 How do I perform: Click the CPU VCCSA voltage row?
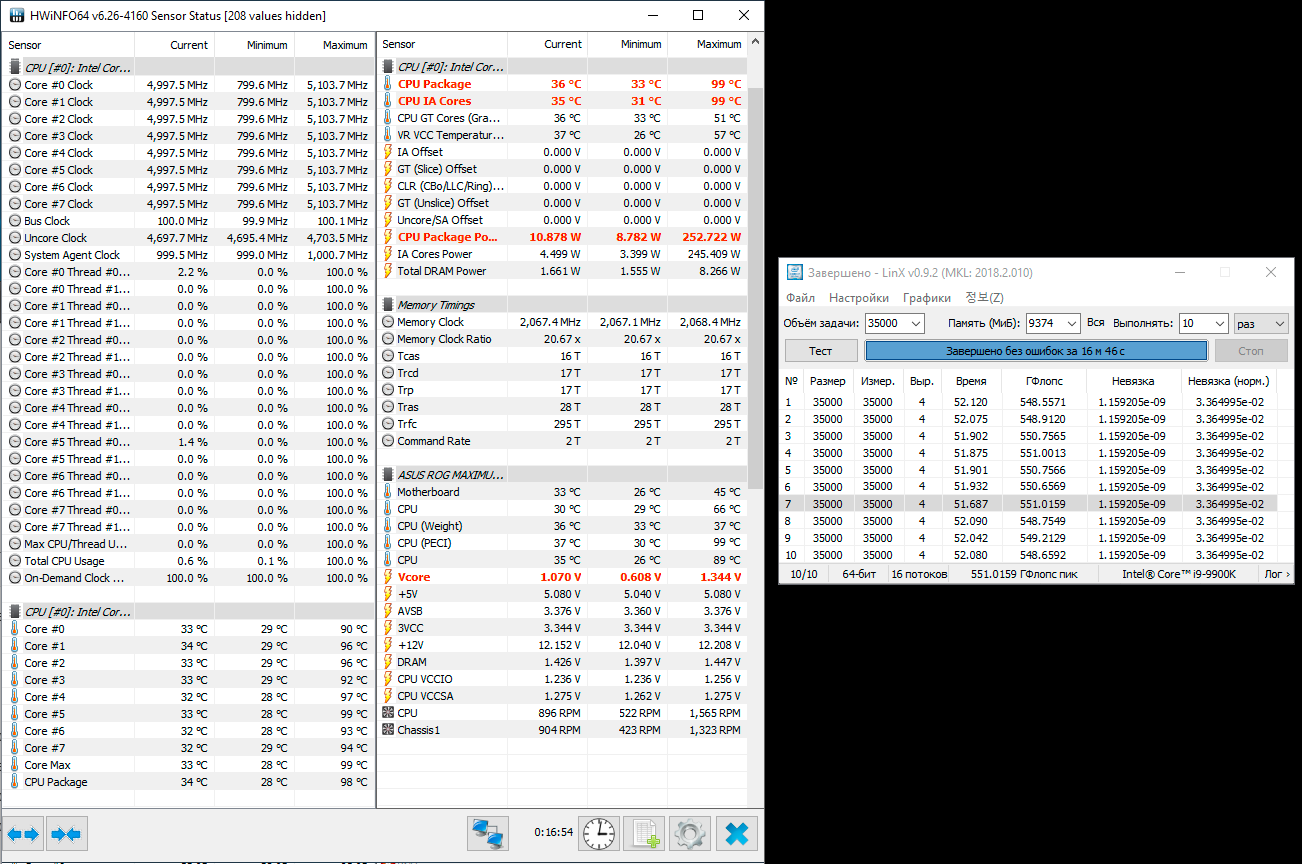coord(563,696)
